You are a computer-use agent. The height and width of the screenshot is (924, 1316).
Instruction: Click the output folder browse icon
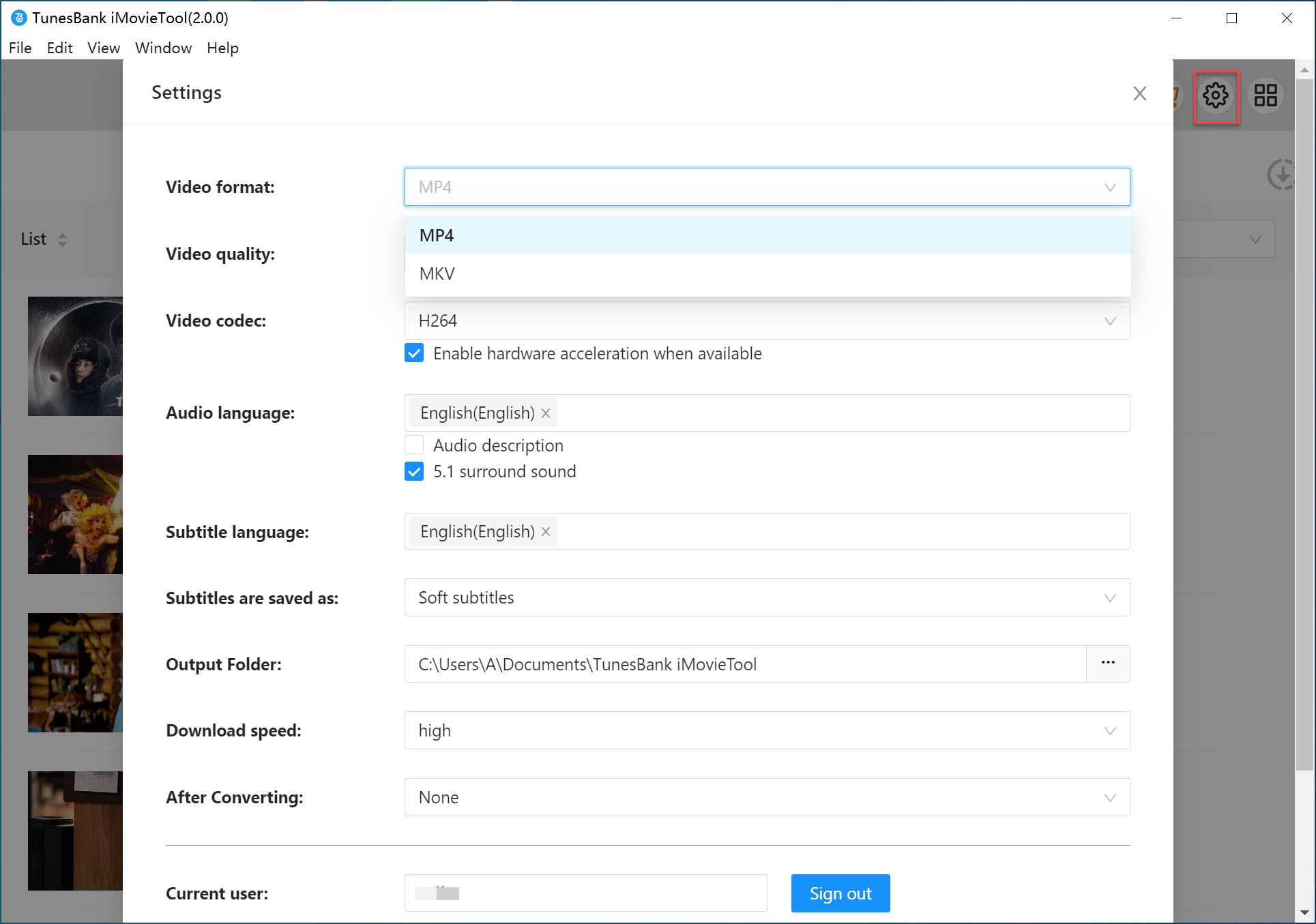click(1108, 663)
